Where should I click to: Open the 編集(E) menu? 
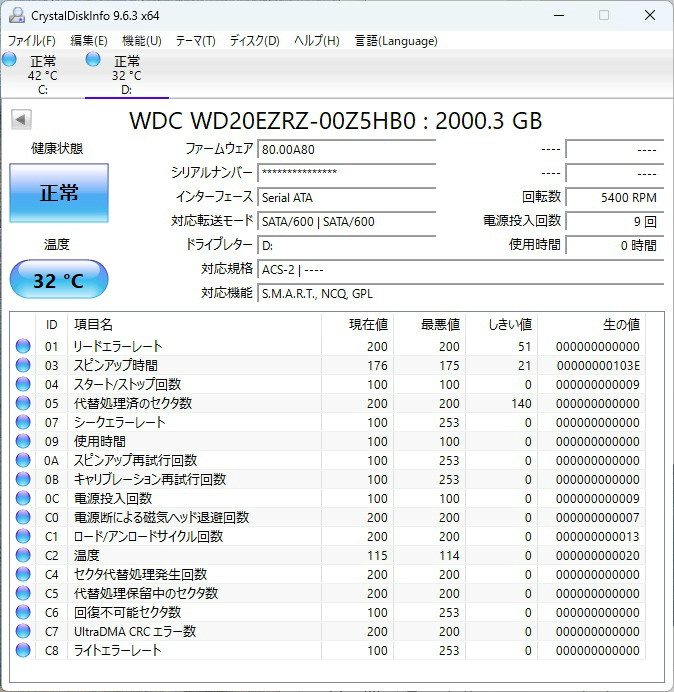(x=89, y=41)
